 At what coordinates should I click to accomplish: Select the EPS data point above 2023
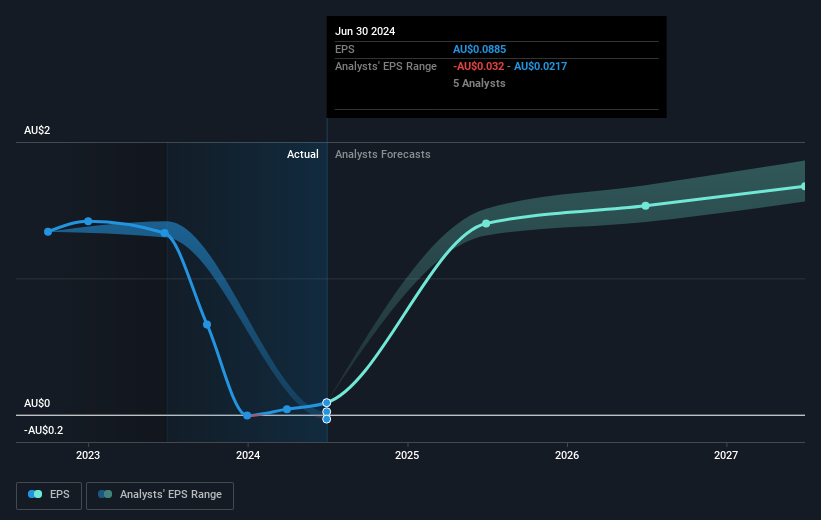88,222
